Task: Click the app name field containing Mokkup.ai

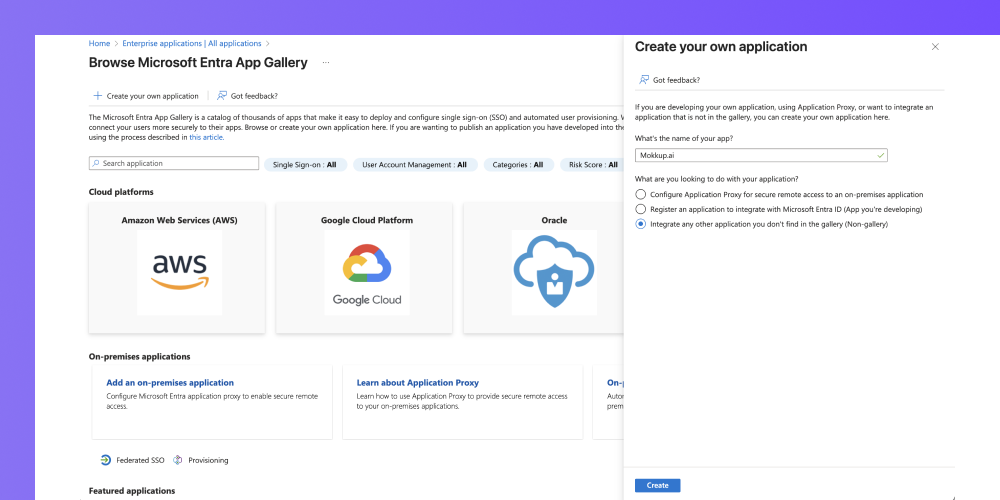Action: click(761, 155)
